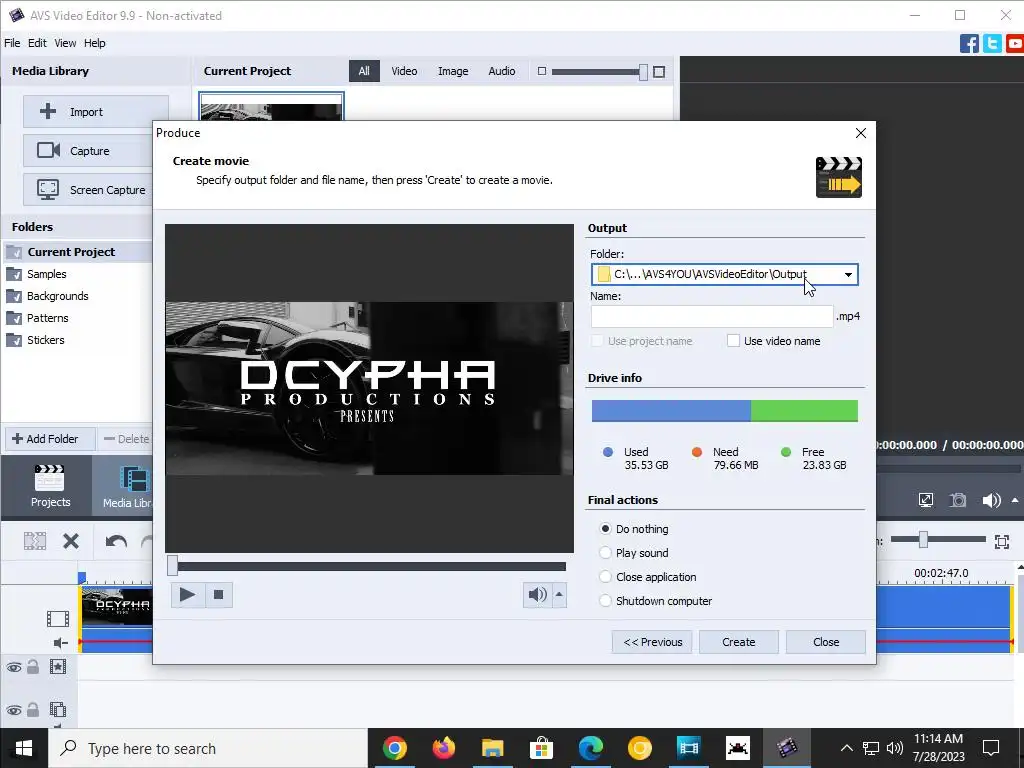
Task: Switch to the Video filter tab
Action: coord(404,71)
